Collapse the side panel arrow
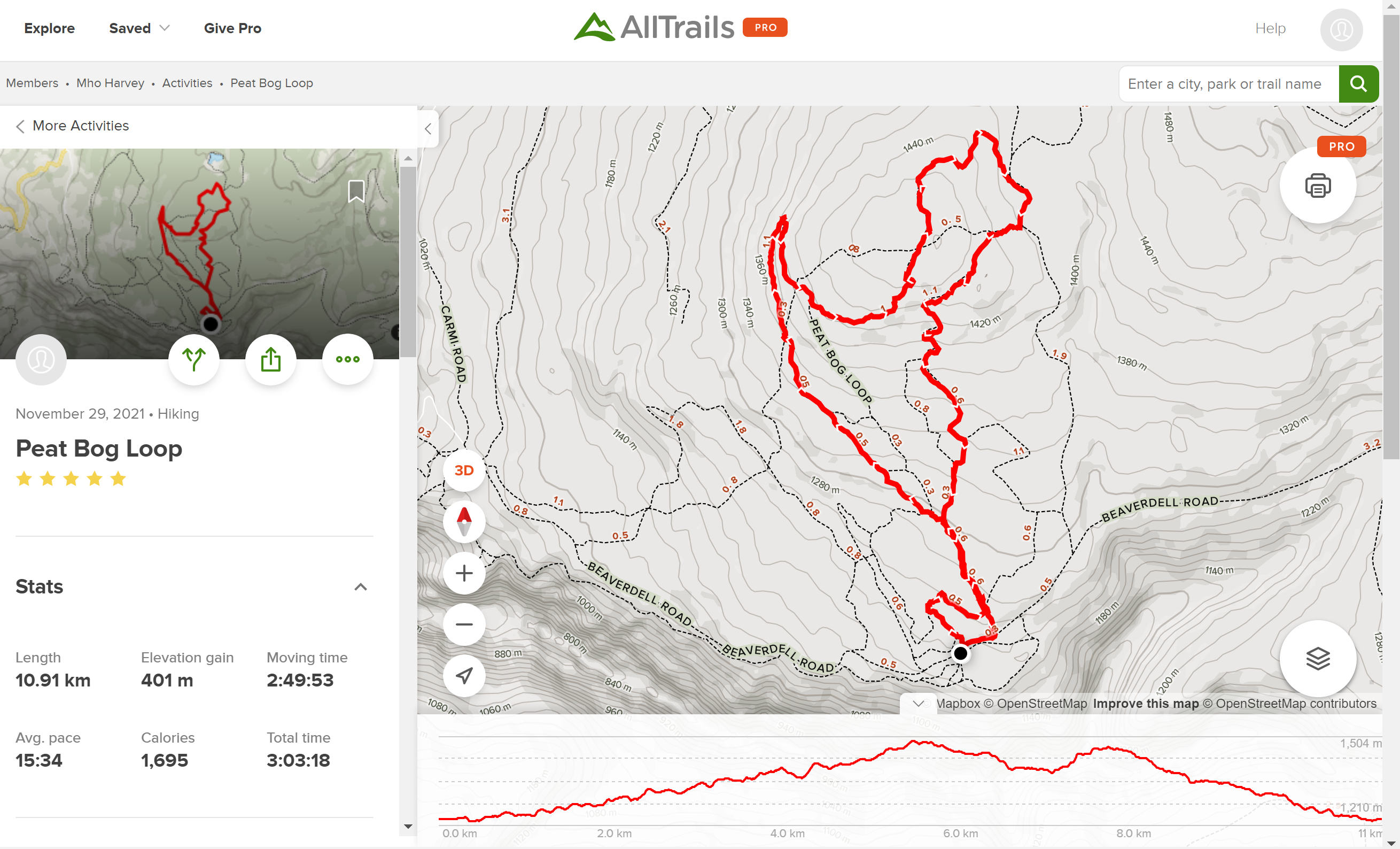The image size is (1400, 849). [428, 128]
